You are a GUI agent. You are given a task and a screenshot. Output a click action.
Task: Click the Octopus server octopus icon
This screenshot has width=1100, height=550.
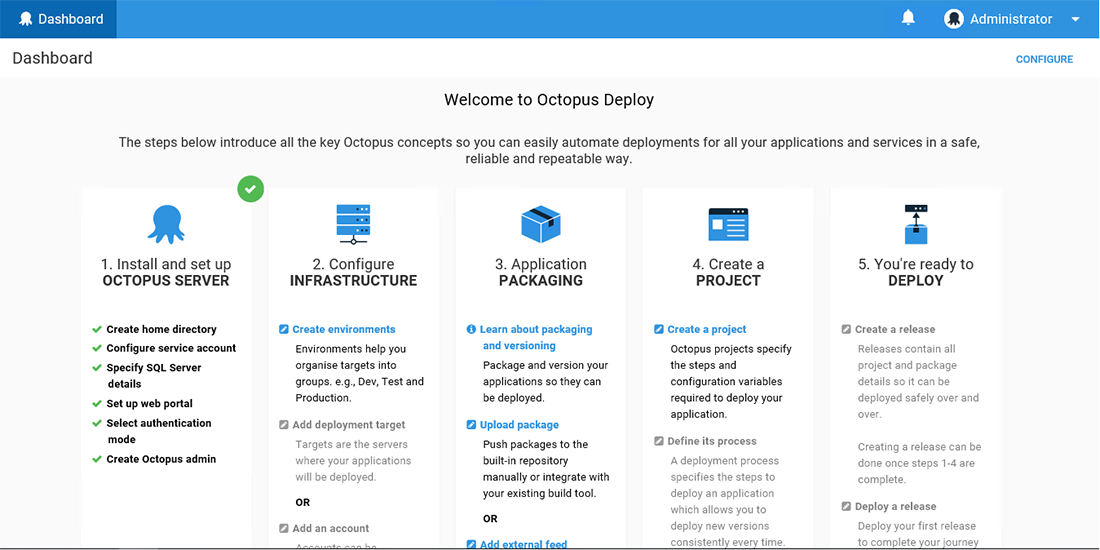166,224
